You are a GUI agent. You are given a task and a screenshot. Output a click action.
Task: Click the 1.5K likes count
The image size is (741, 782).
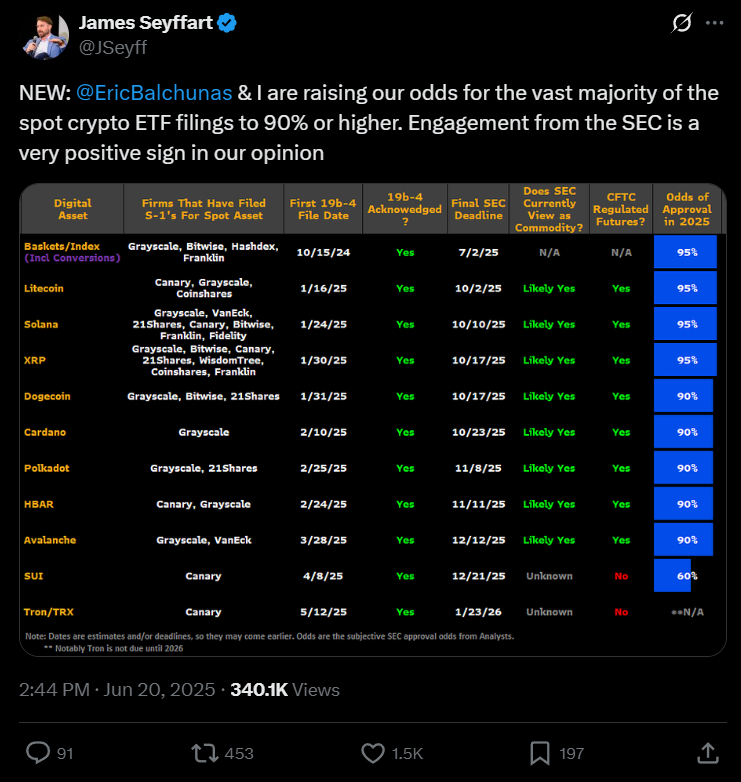point(406,753)
